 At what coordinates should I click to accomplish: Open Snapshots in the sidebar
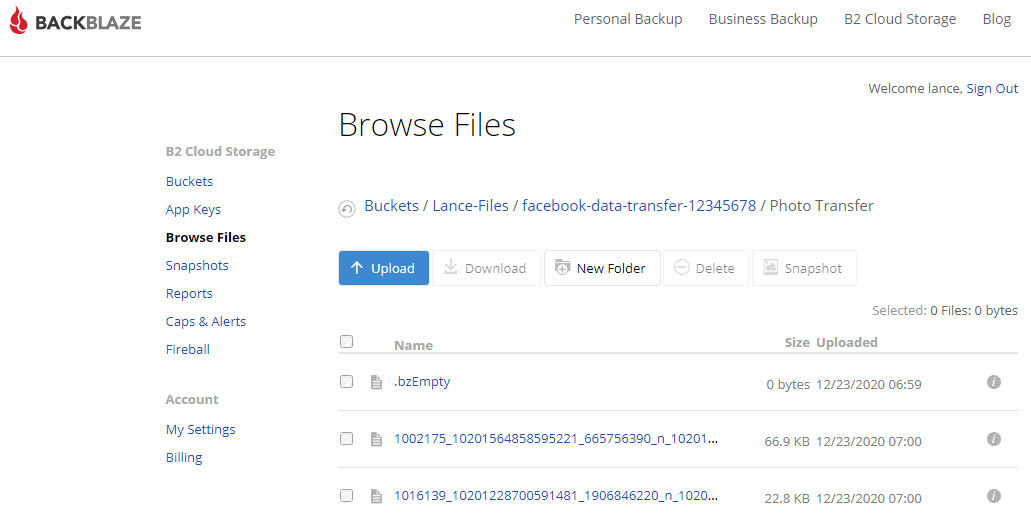click(x=197, y=265)
